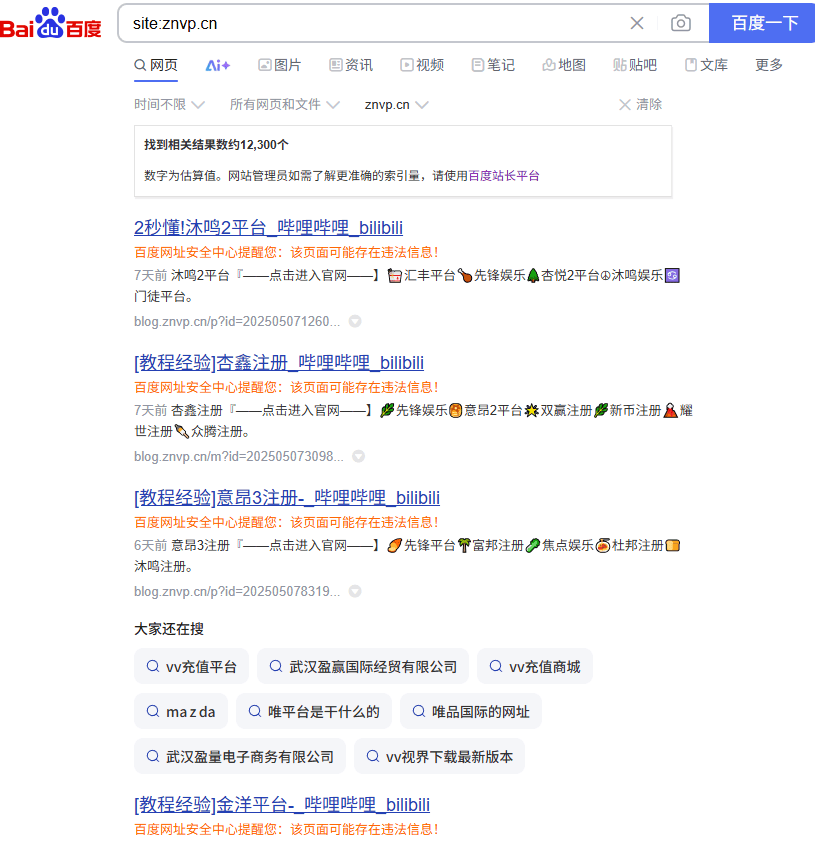Click snippet text of 杏鑫注册 result

point(413,421)
